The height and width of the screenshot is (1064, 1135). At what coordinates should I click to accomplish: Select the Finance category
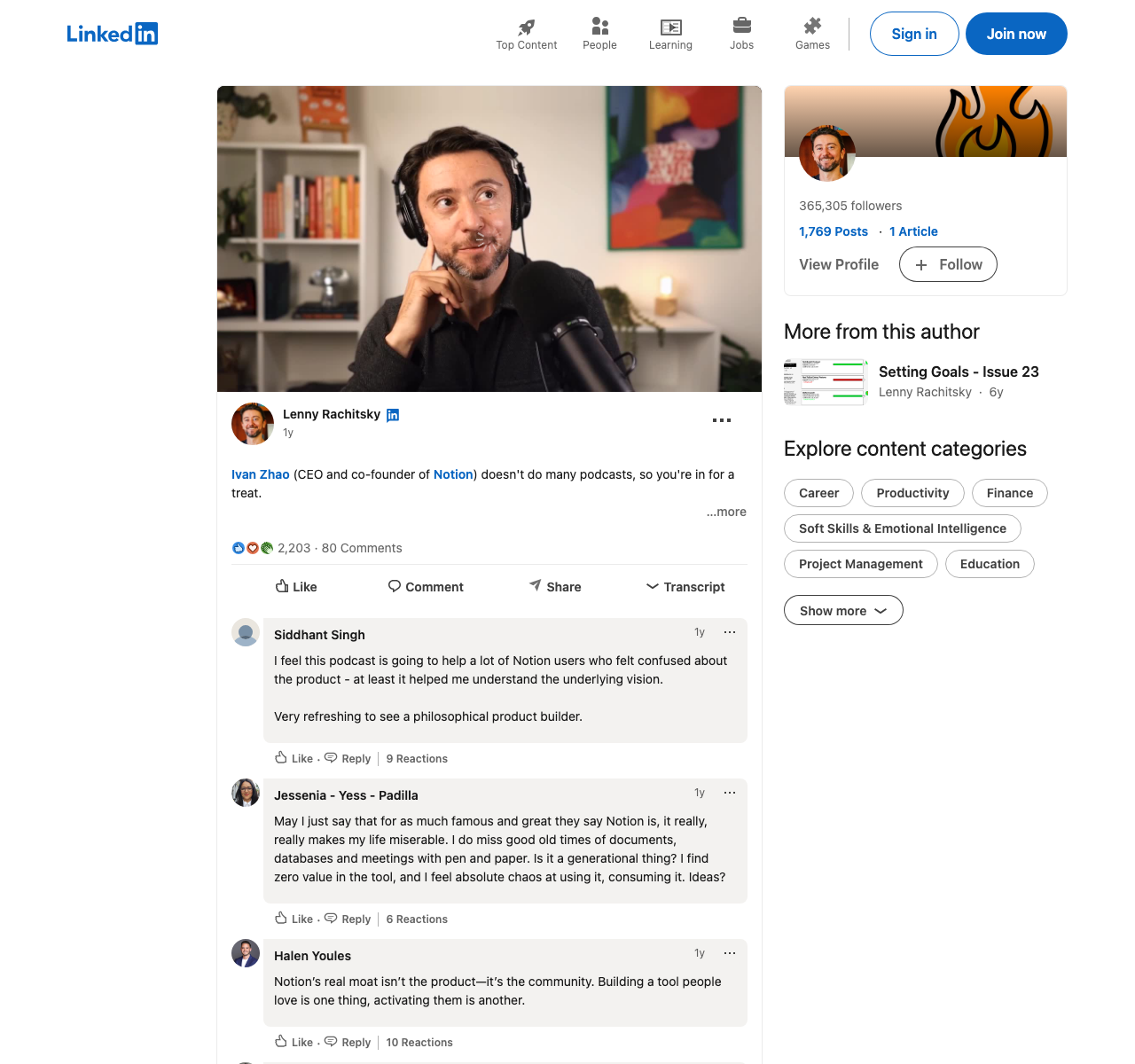pyautogui.click(x=1010, y=493)
